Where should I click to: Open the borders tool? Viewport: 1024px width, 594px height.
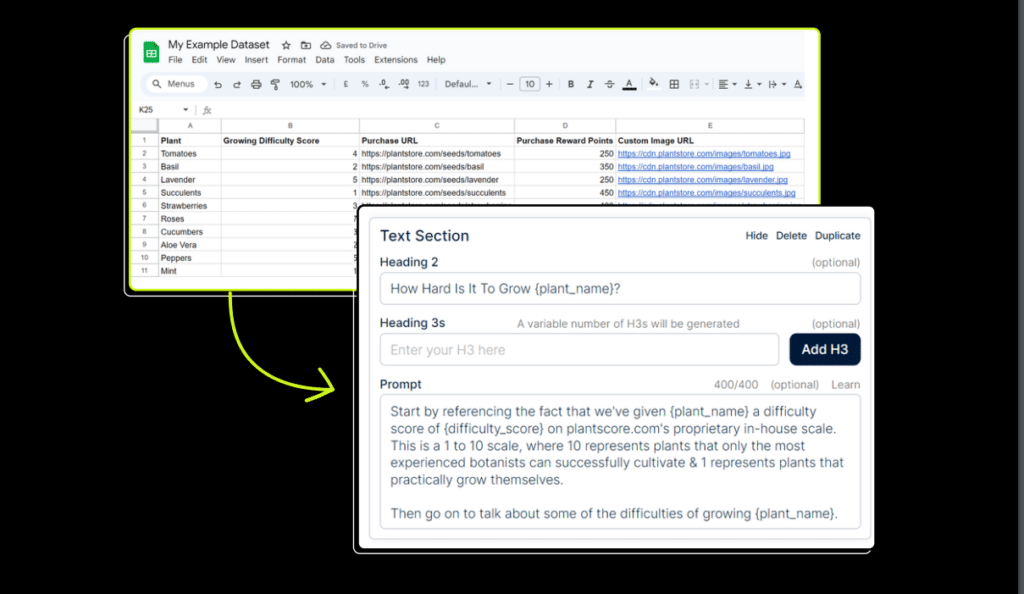pyautogui.click(x=674, y=85)
